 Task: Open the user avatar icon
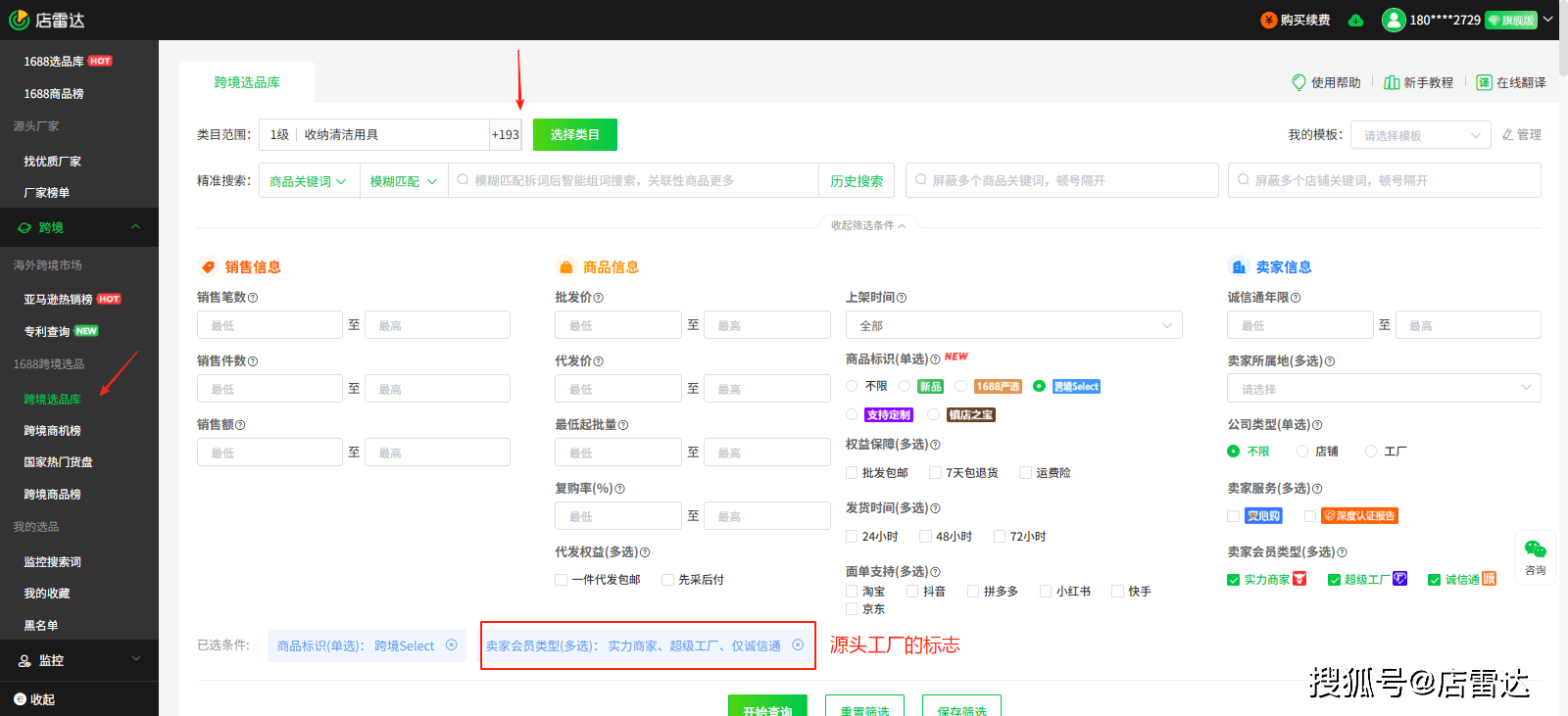pyautogui.click(x=1394, y=20)
